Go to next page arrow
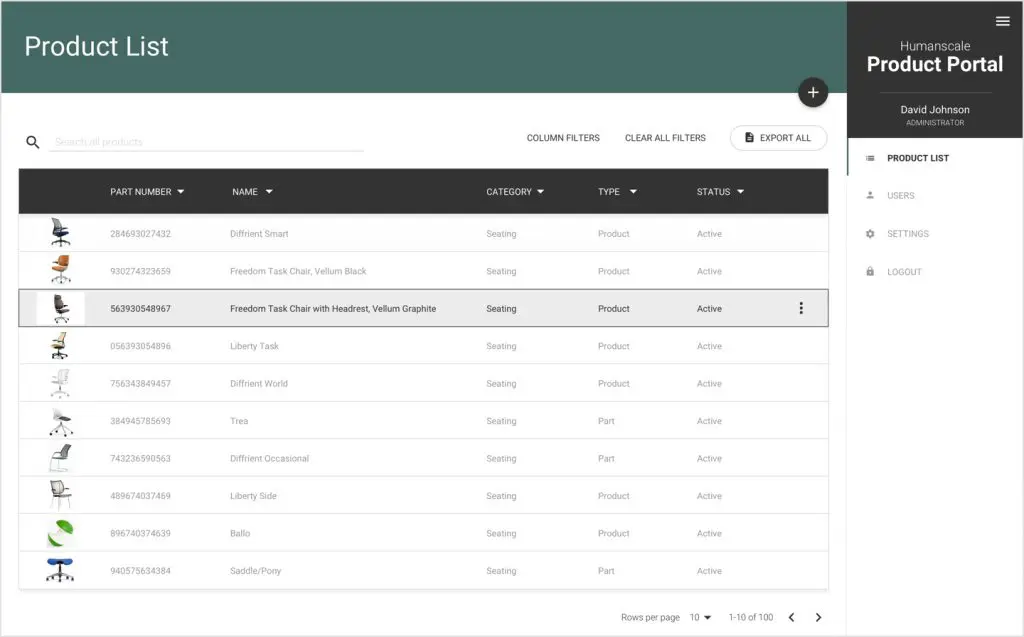Image resolution: width=1024 pixels, height=637 pixels. 818,618
